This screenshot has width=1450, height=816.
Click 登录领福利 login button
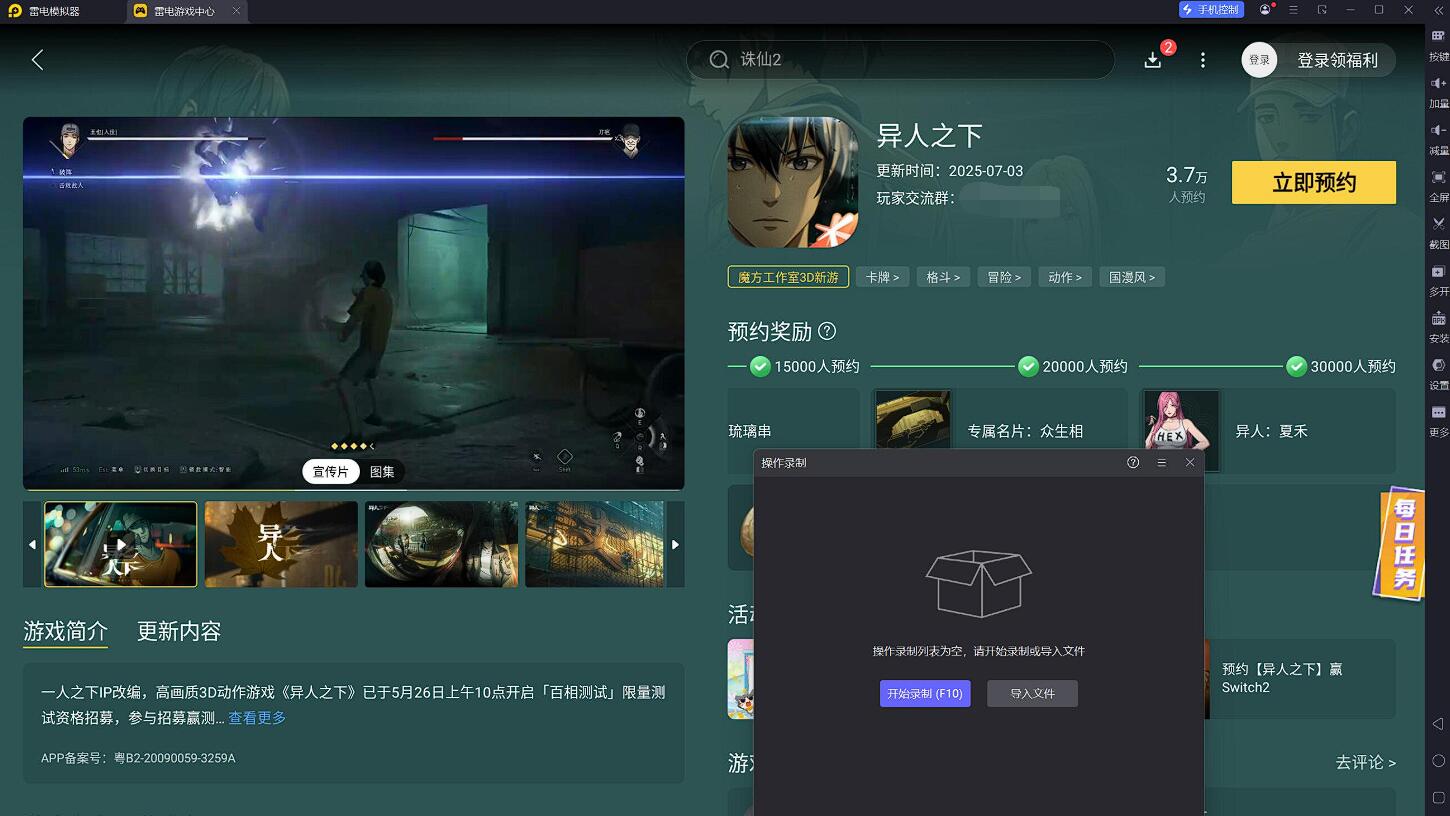(1337, 60)
